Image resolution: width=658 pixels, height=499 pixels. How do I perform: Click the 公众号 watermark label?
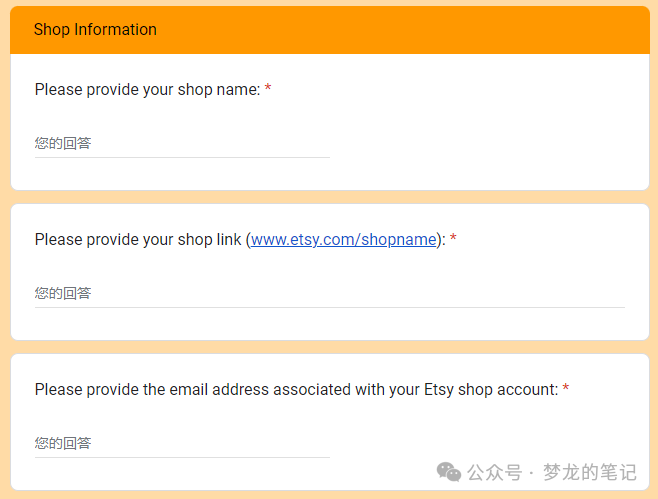click(495, 473)
